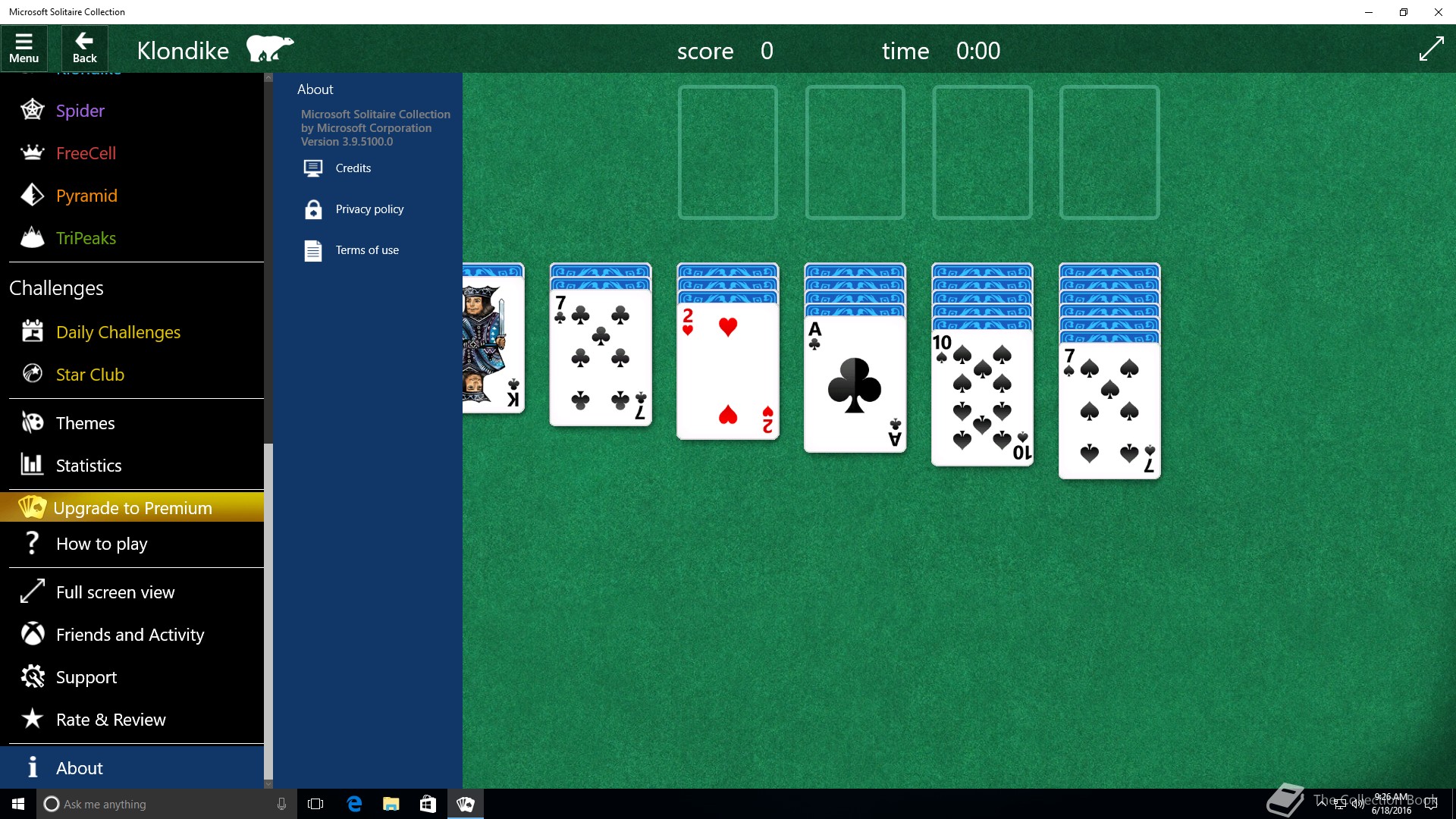
Task: Click the last empty foundation slot
Action: [x=1109, y=152]
